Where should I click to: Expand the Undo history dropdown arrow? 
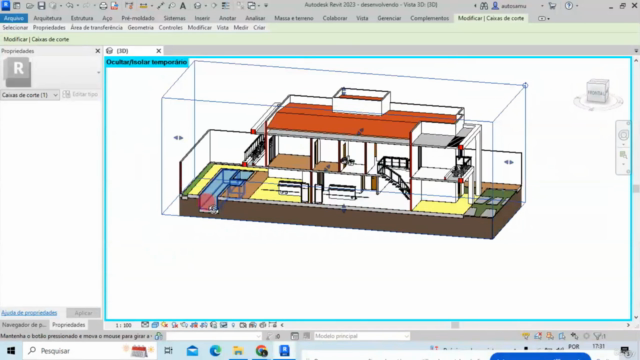coord(78,6)
